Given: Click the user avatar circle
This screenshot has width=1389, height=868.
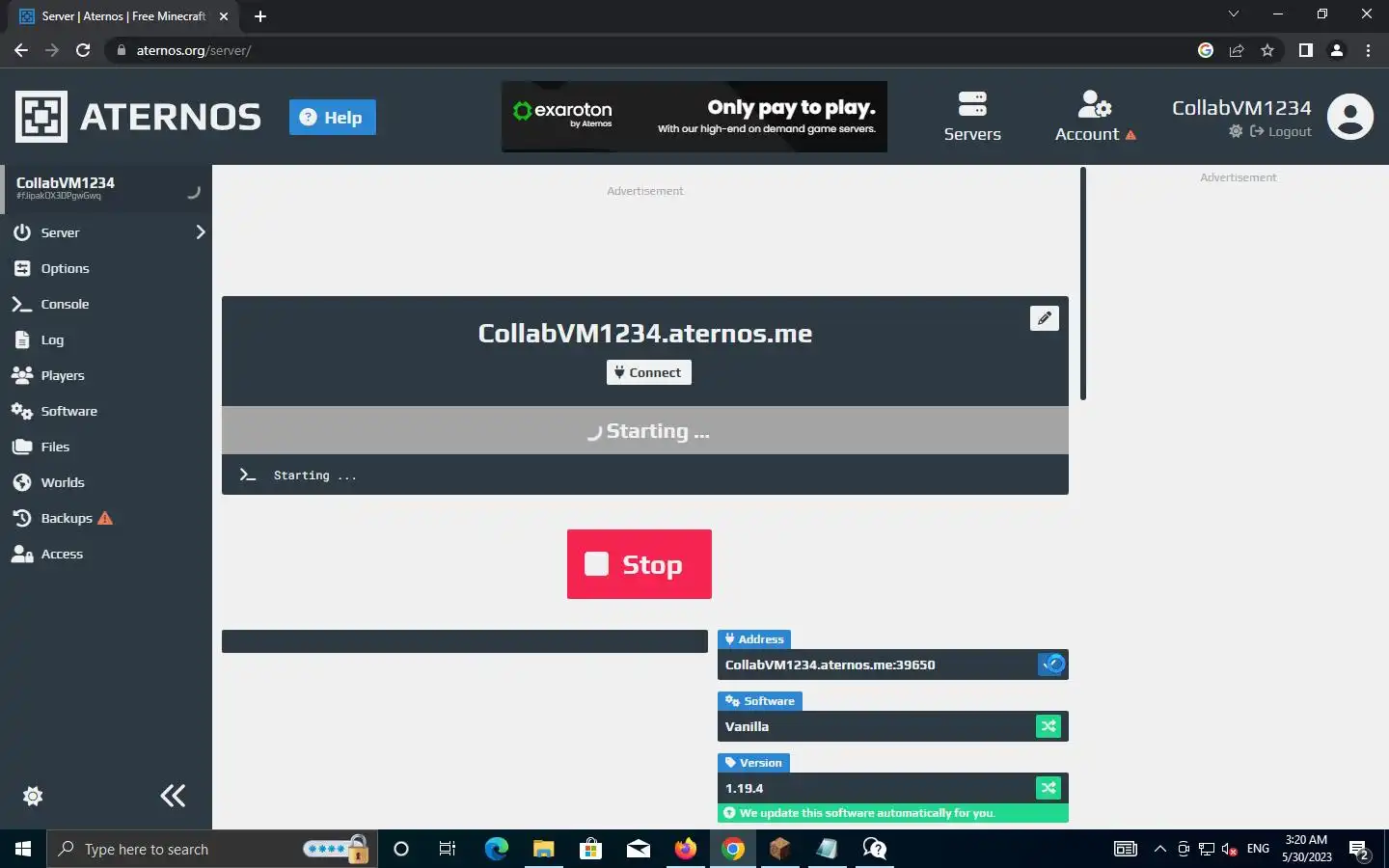Looking at the screenshot, I should coord(1350,117).
